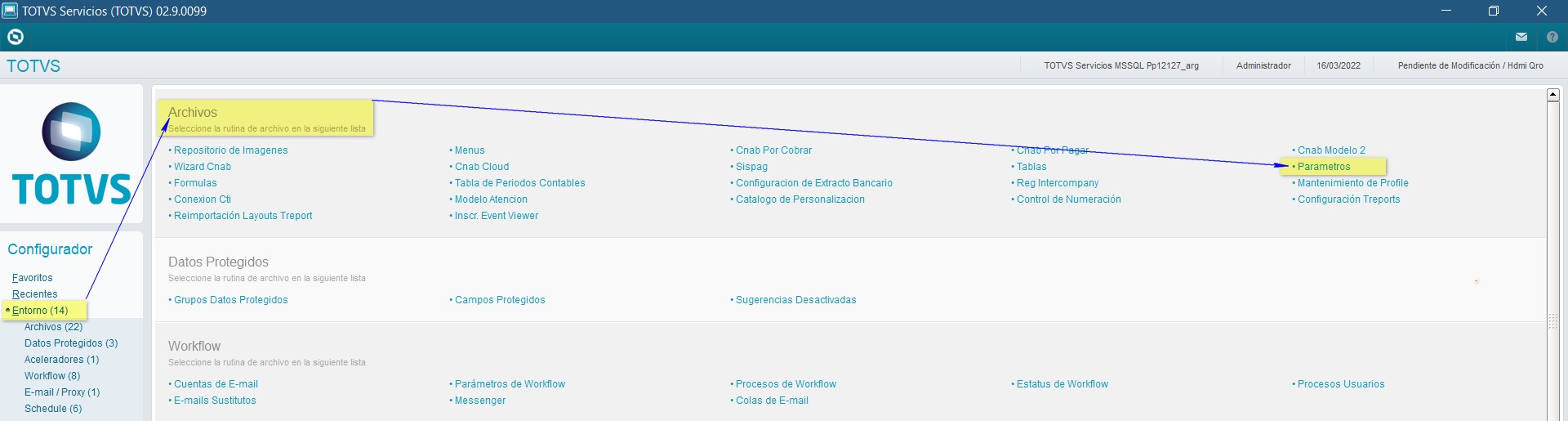Screen dimensions: 1568x421
Task: Open Grupos Datos Protegidos
Action: pyautogui.click(x=230, y=300)
